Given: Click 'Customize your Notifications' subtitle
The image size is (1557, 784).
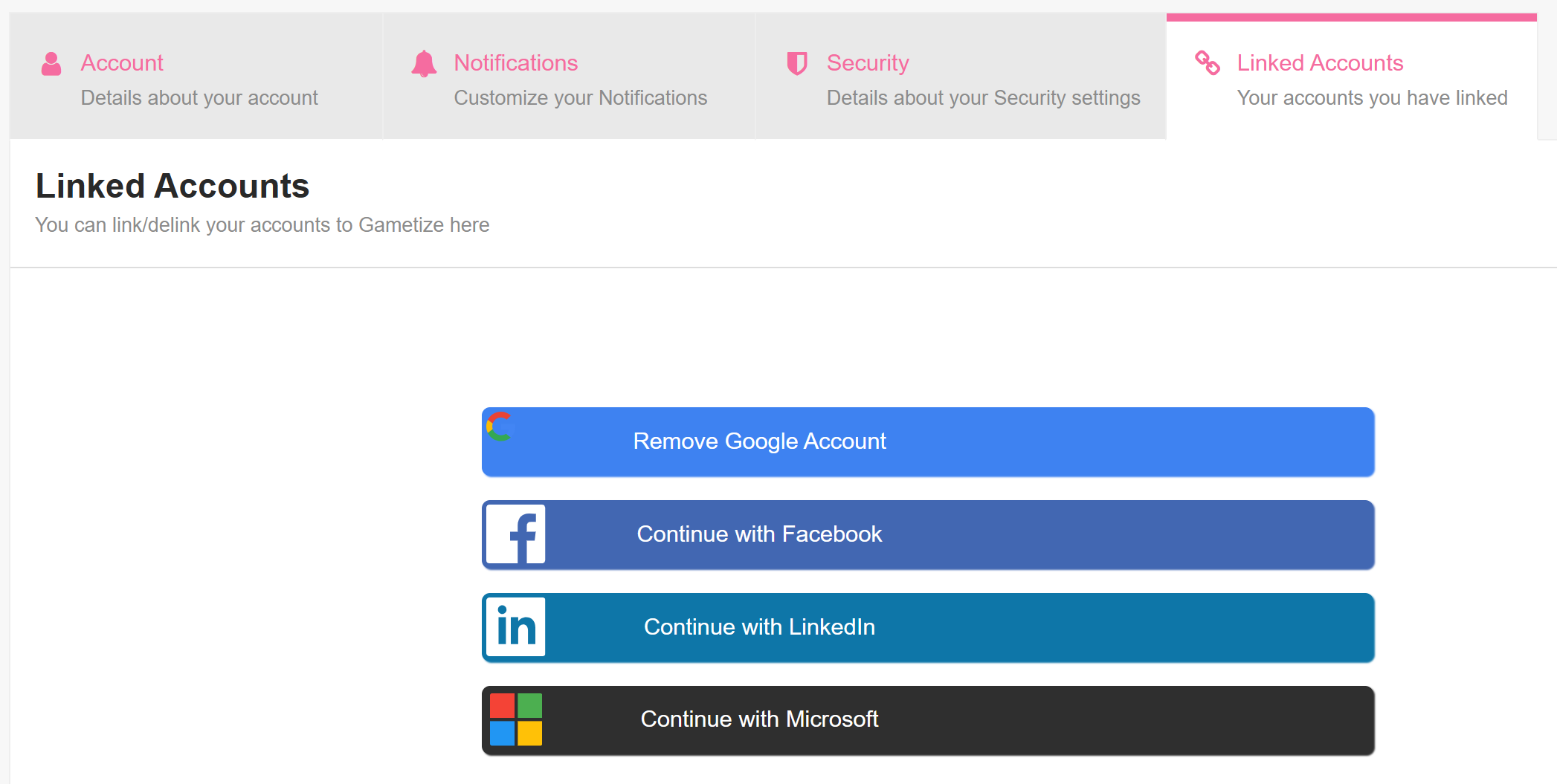Looking at the screenshot, I should click(x=581, y=98).
